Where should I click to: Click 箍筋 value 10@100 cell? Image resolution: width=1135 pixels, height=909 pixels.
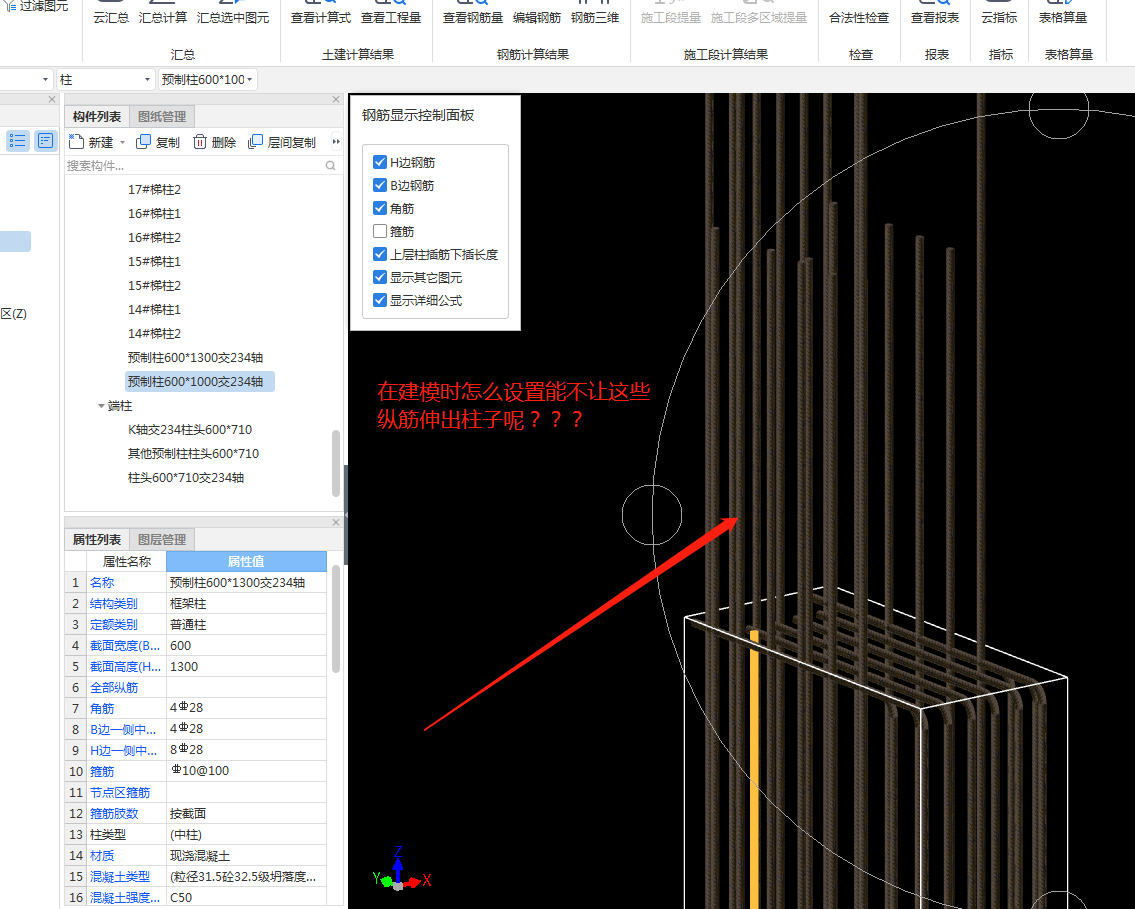click(x=246, y=771)
